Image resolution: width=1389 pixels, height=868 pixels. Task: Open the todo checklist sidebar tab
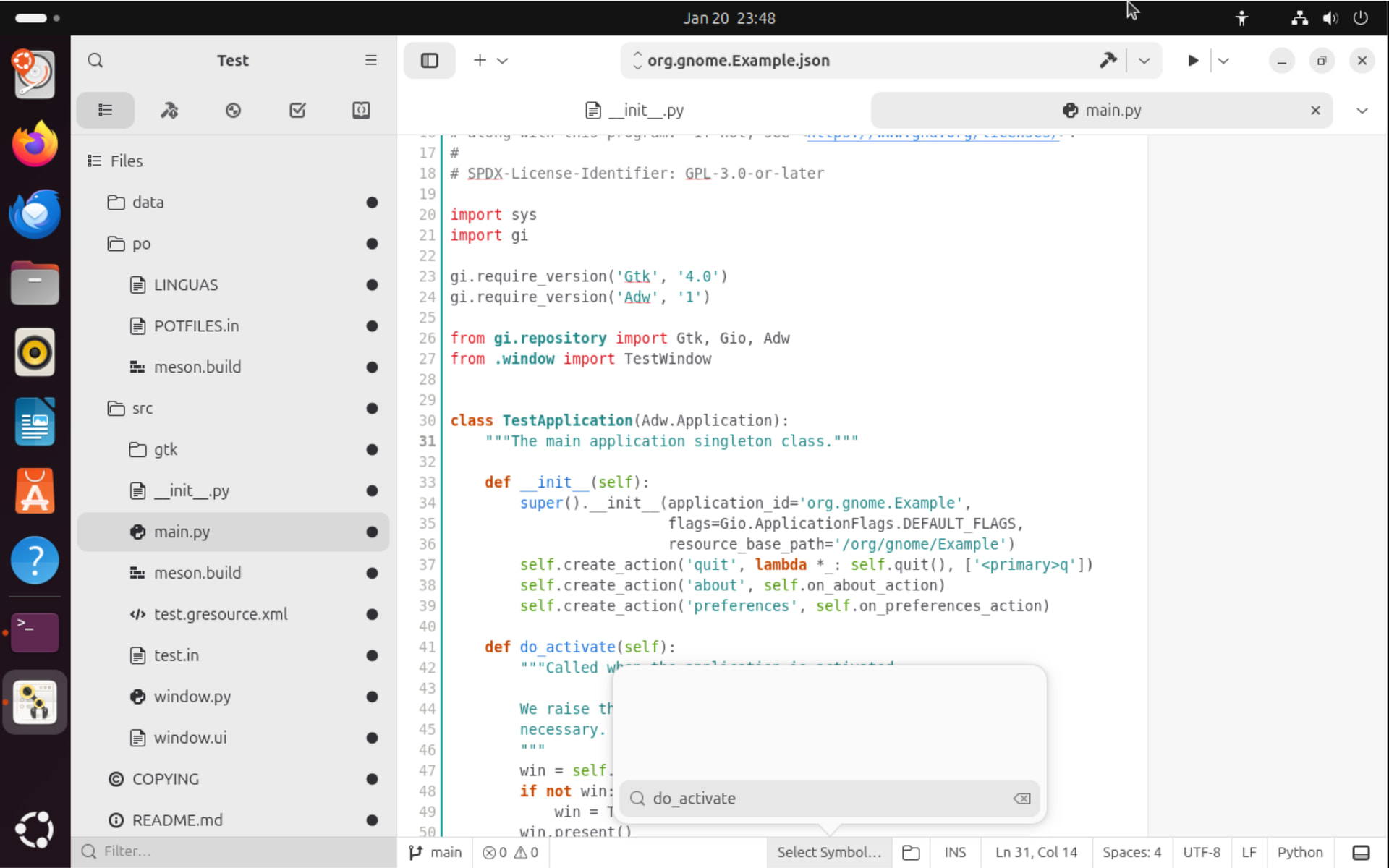pos(297,111)
